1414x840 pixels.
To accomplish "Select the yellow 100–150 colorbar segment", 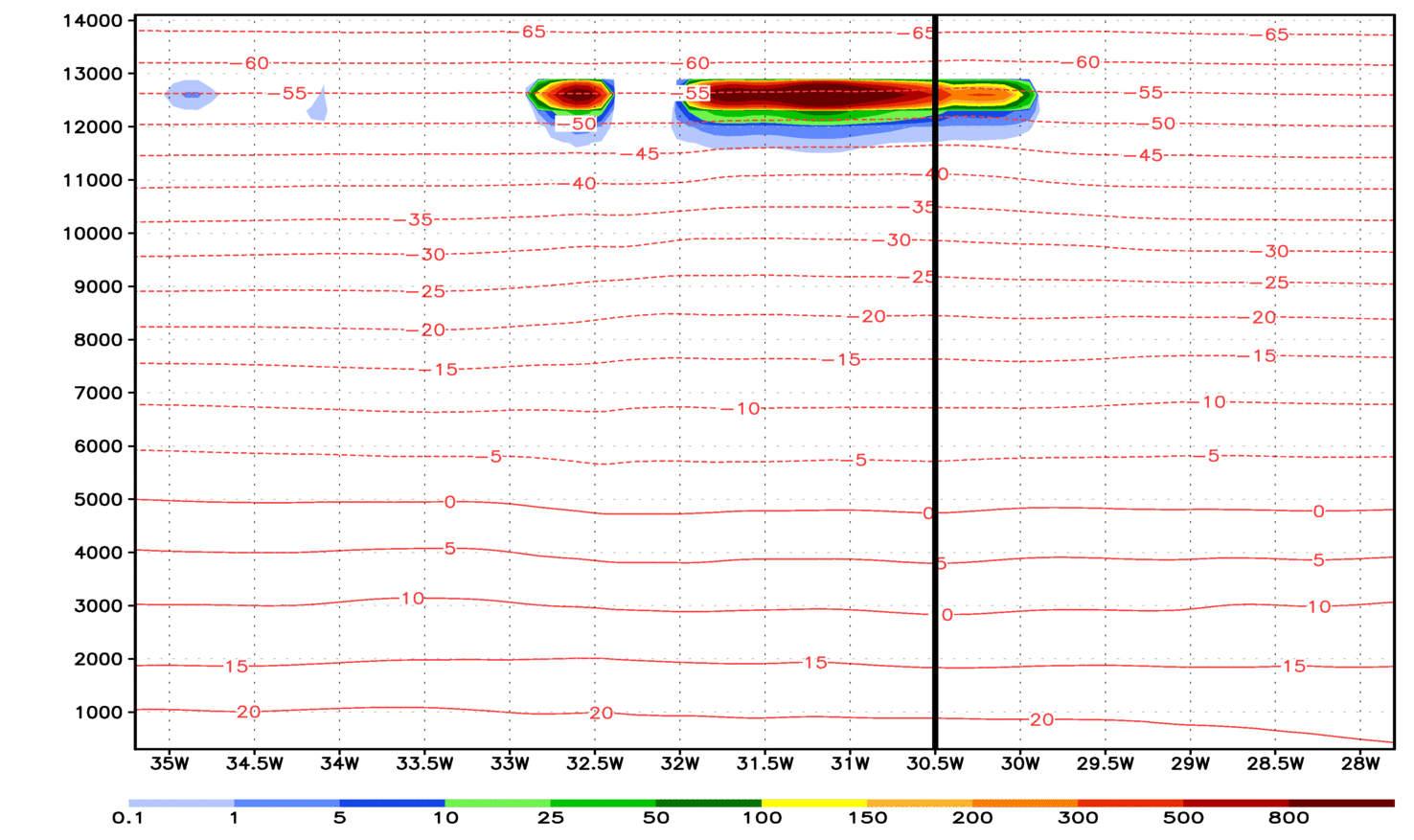I will pyautogui.click(x=814, y=803).
